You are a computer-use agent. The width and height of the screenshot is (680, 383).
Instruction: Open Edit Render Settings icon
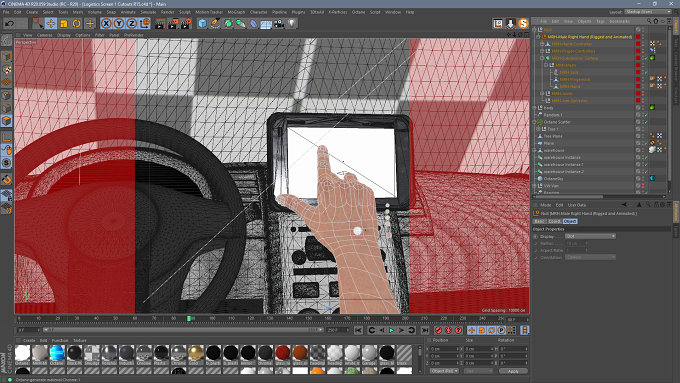(186, 23)
